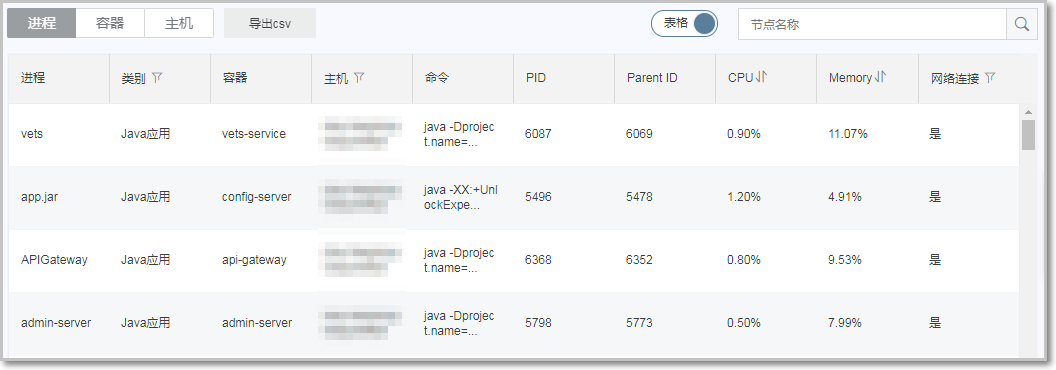Open the 类别 column filter icon
Viewport: 1056px width, 370px height.
[157, 78]
